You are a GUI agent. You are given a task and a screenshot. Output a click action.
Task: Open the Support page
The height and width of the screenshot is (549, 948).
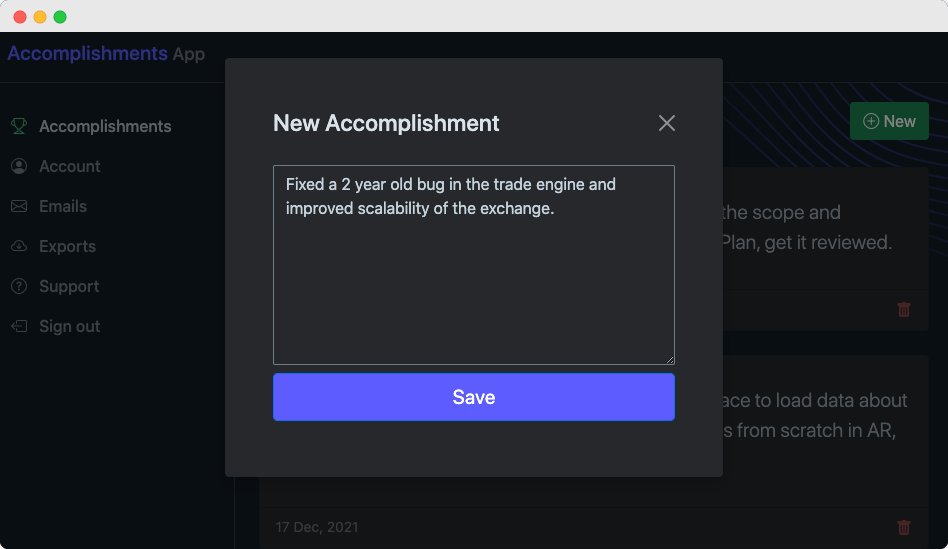click(69, 286)
